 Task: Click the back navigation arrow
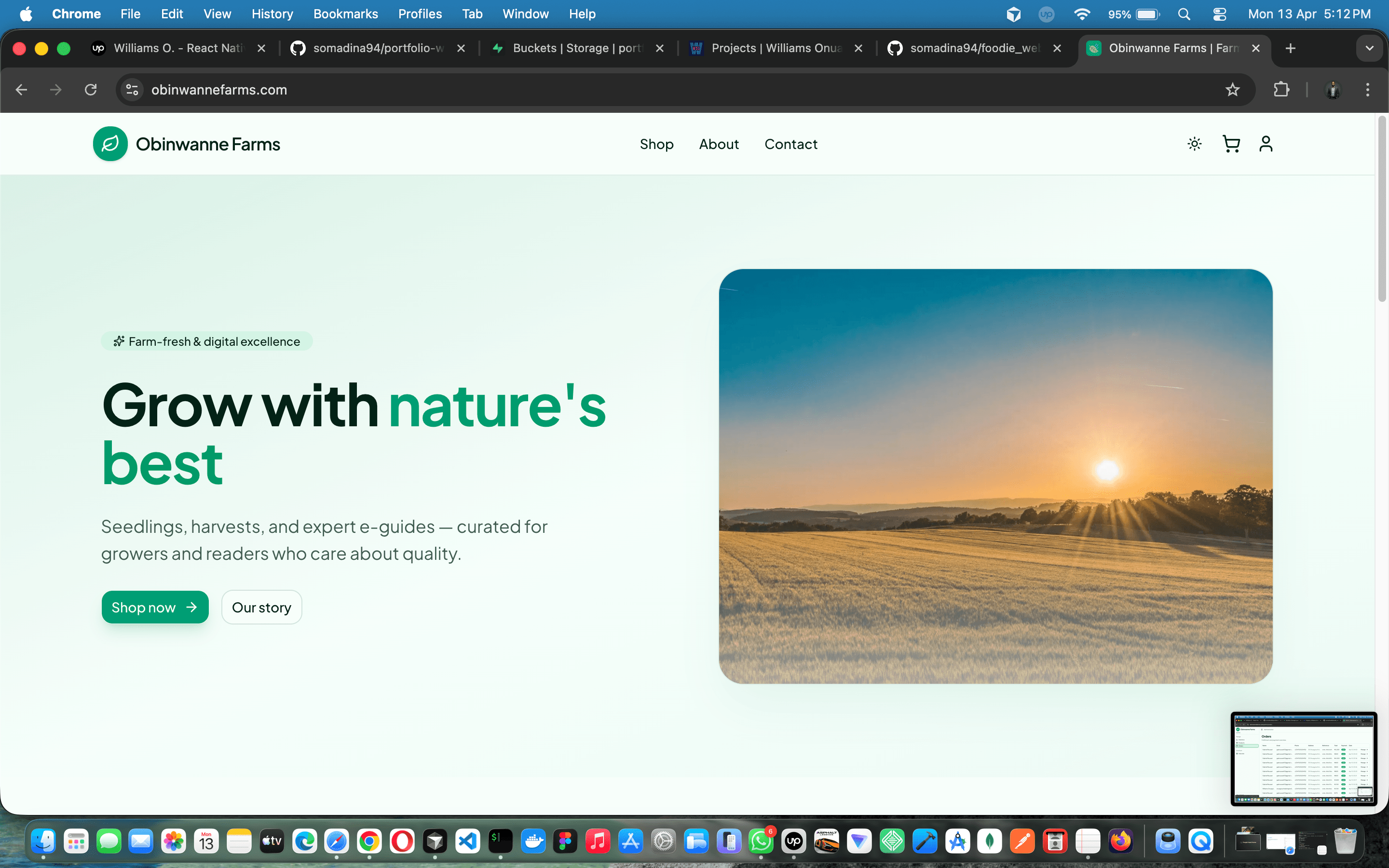pos(21,90)
